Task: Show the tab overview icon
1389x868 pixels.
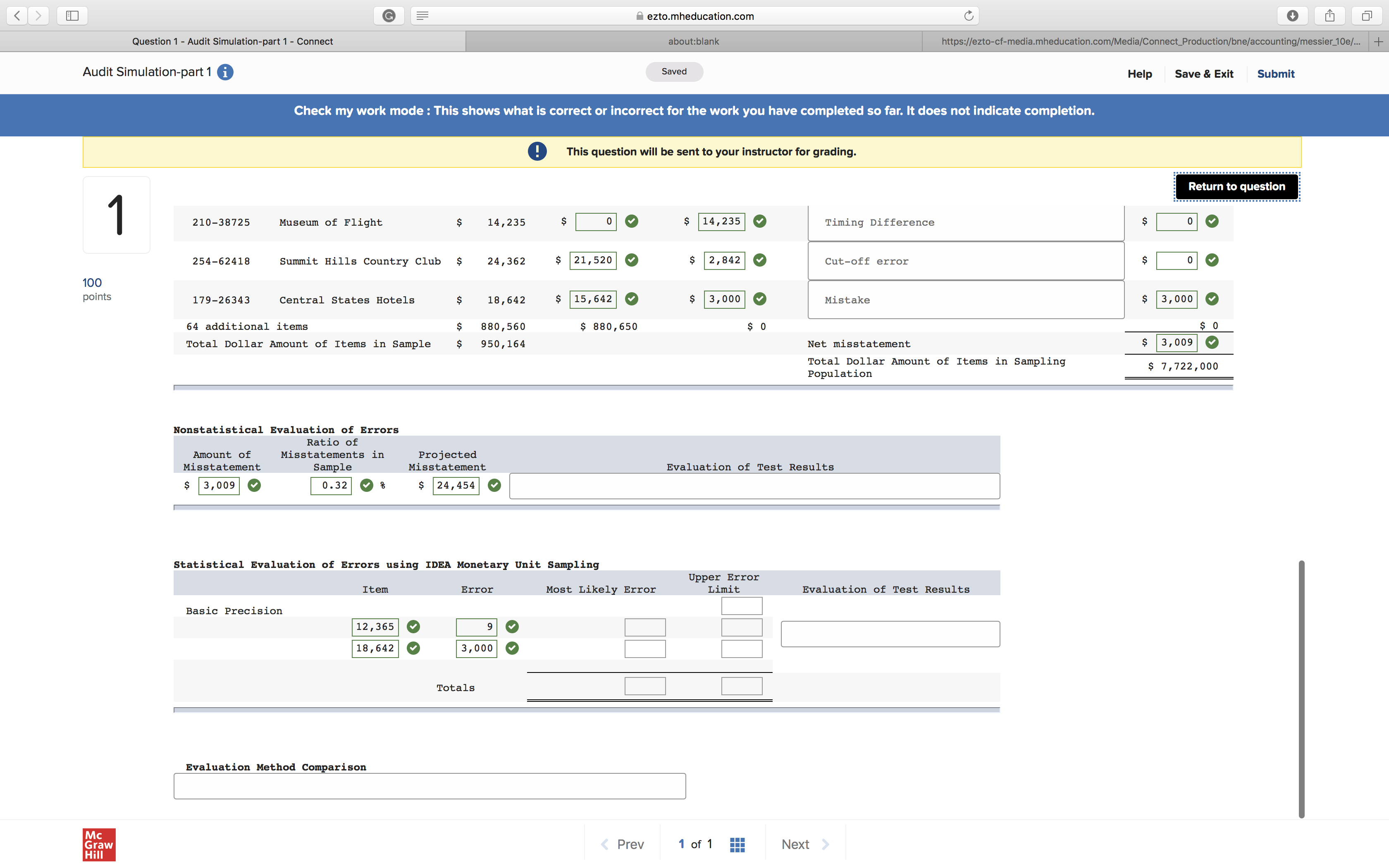Action: (1367, 16)
